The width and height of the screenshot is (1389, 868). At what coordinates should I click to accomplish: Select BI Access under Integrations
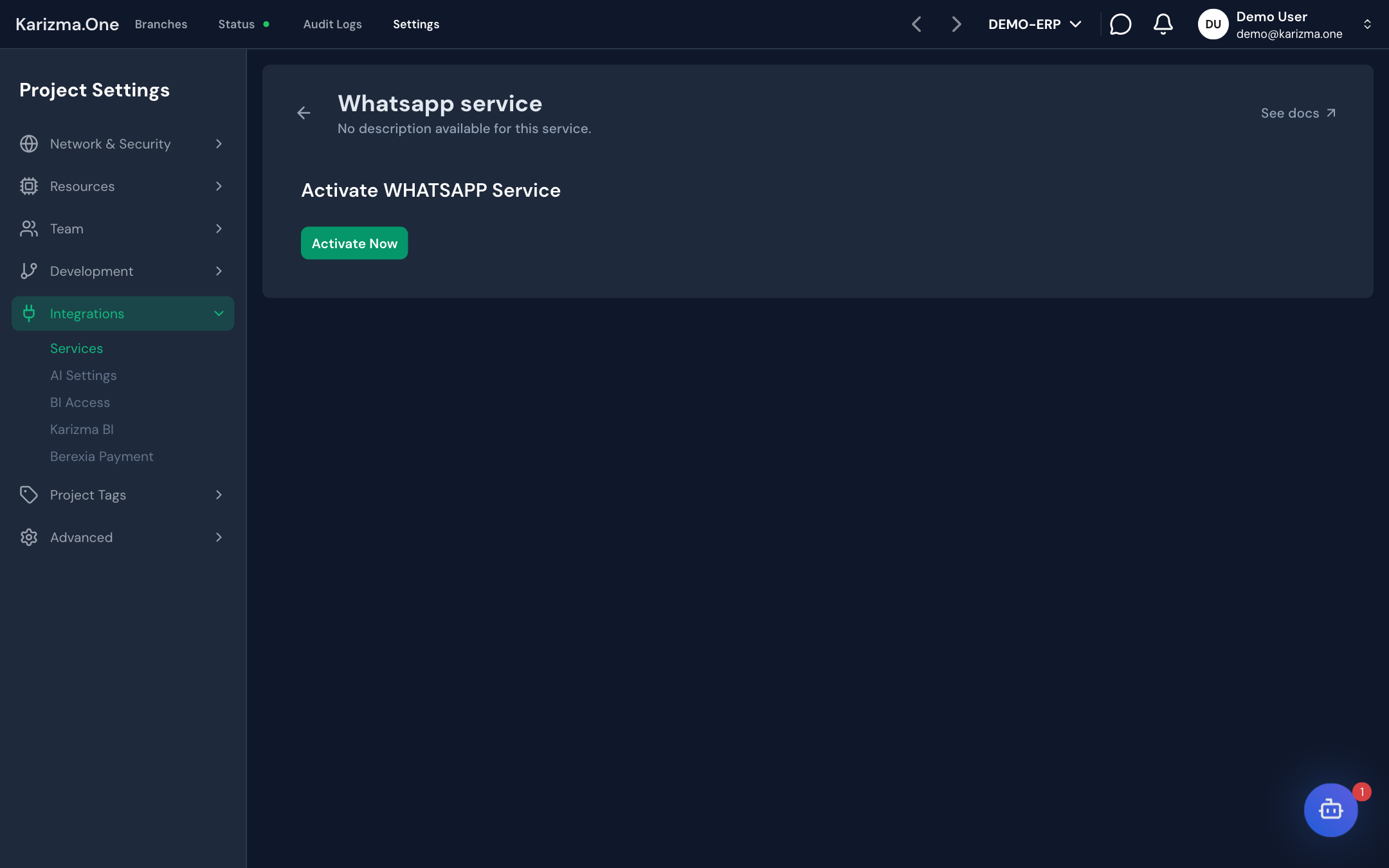click(80, 402)
